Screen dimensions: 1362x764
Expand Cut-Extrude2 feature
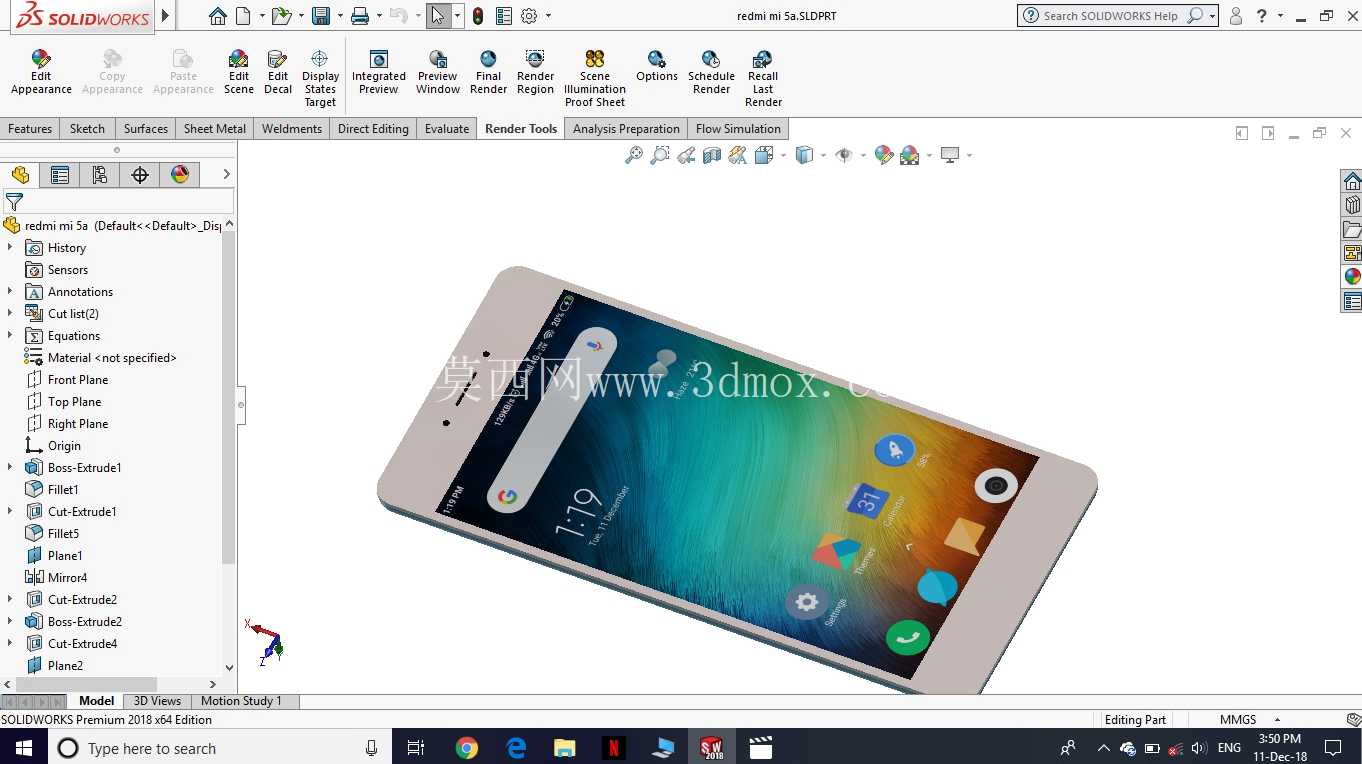point(10,599)
